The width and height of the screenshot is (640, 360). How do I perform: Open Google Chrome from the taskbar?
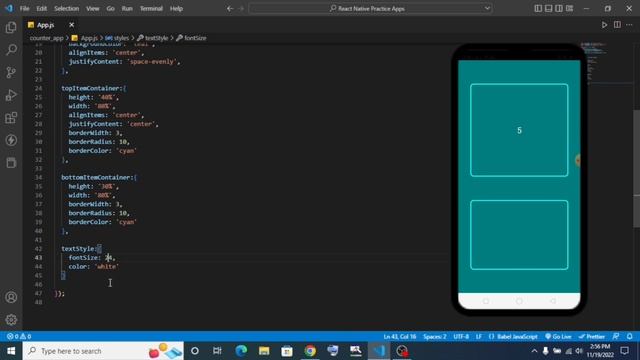pos(310,351)
